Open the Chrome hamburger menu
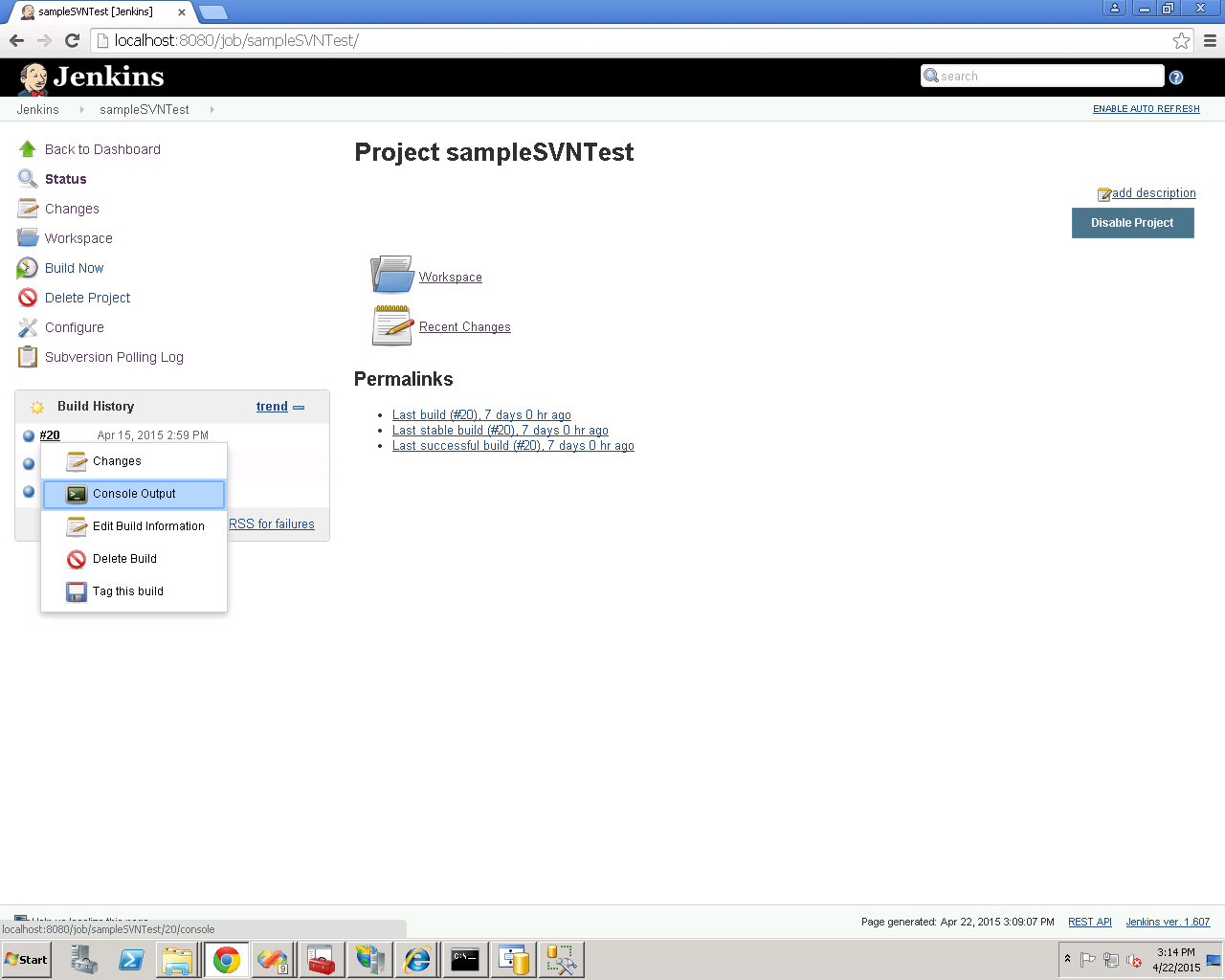 coord(1210,40)
